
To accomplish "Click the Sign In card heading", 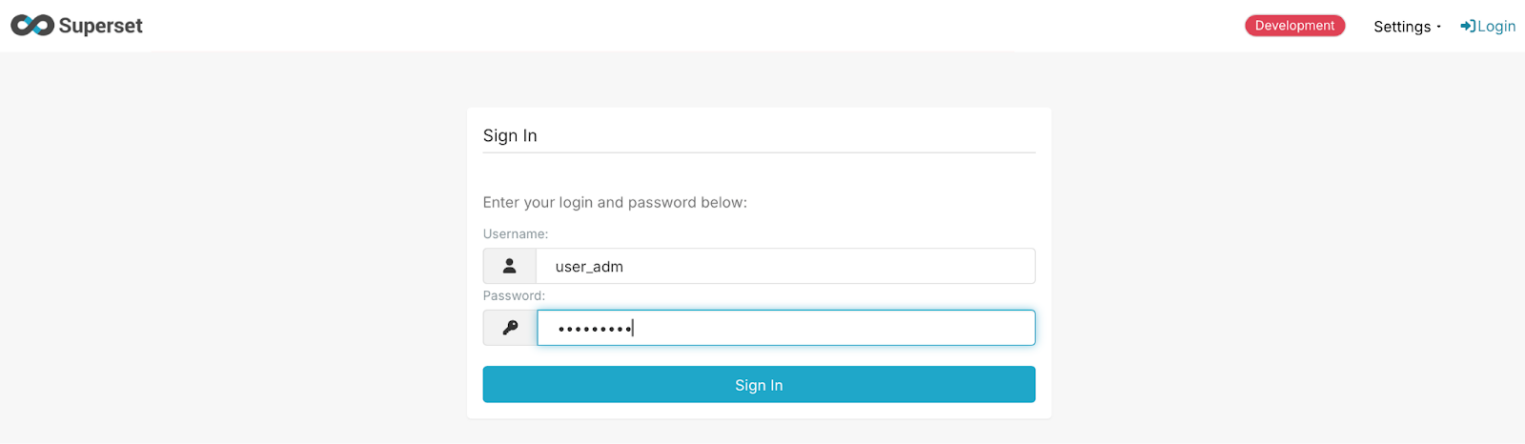I will [x=510, y=136].
